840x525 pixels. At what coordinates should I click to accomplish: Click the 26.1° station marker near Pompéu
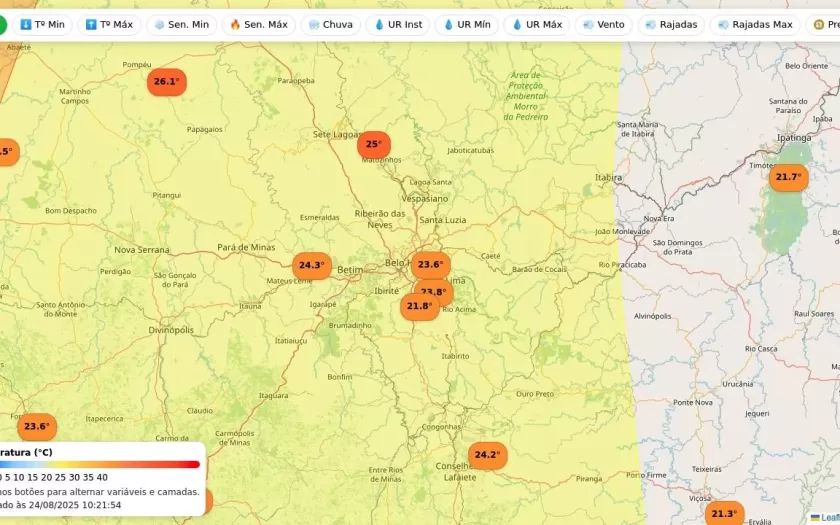[166, 82]
